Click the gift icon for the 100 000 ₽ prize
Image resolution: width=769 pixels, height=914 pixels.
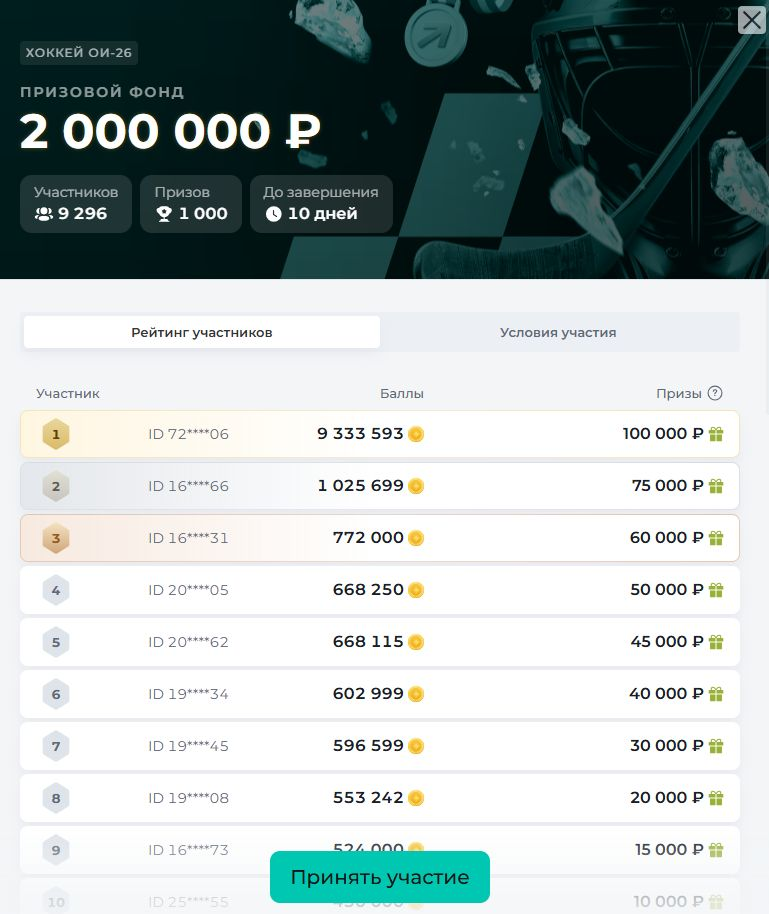coord(716,434)
